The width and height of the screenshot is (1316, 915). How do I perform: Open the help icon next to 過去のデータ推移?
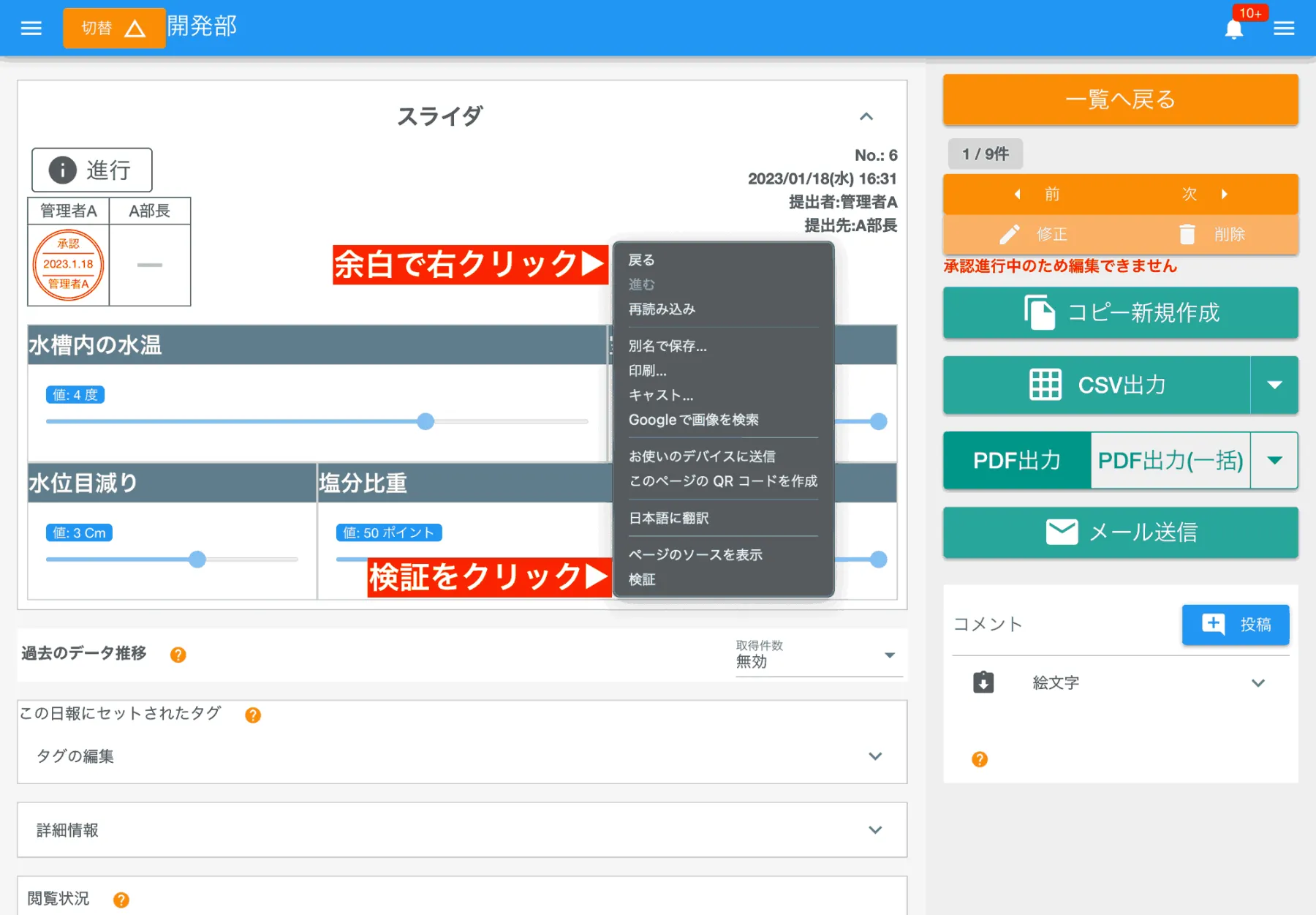pos(178,655)
